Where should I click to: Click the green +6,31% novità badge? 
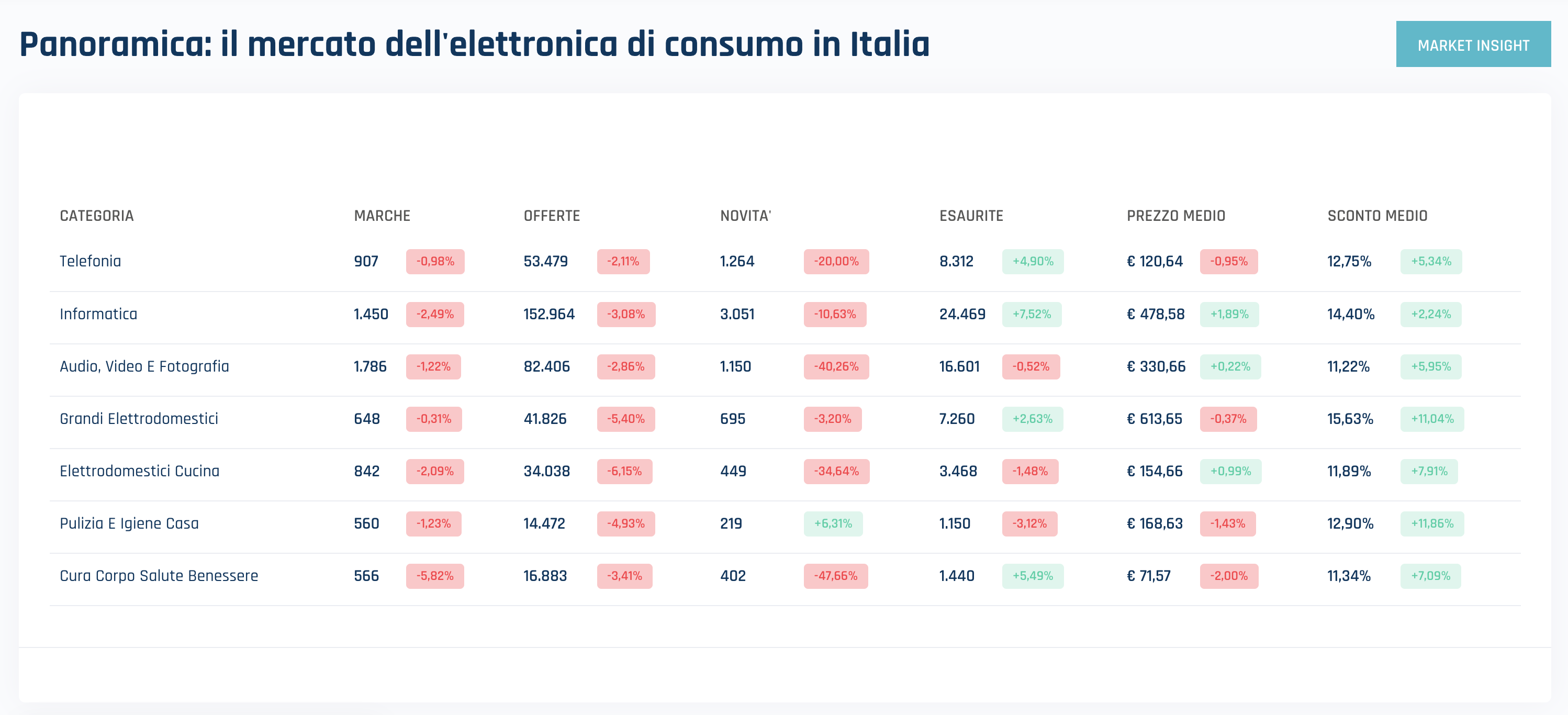[x=833, y=523]
